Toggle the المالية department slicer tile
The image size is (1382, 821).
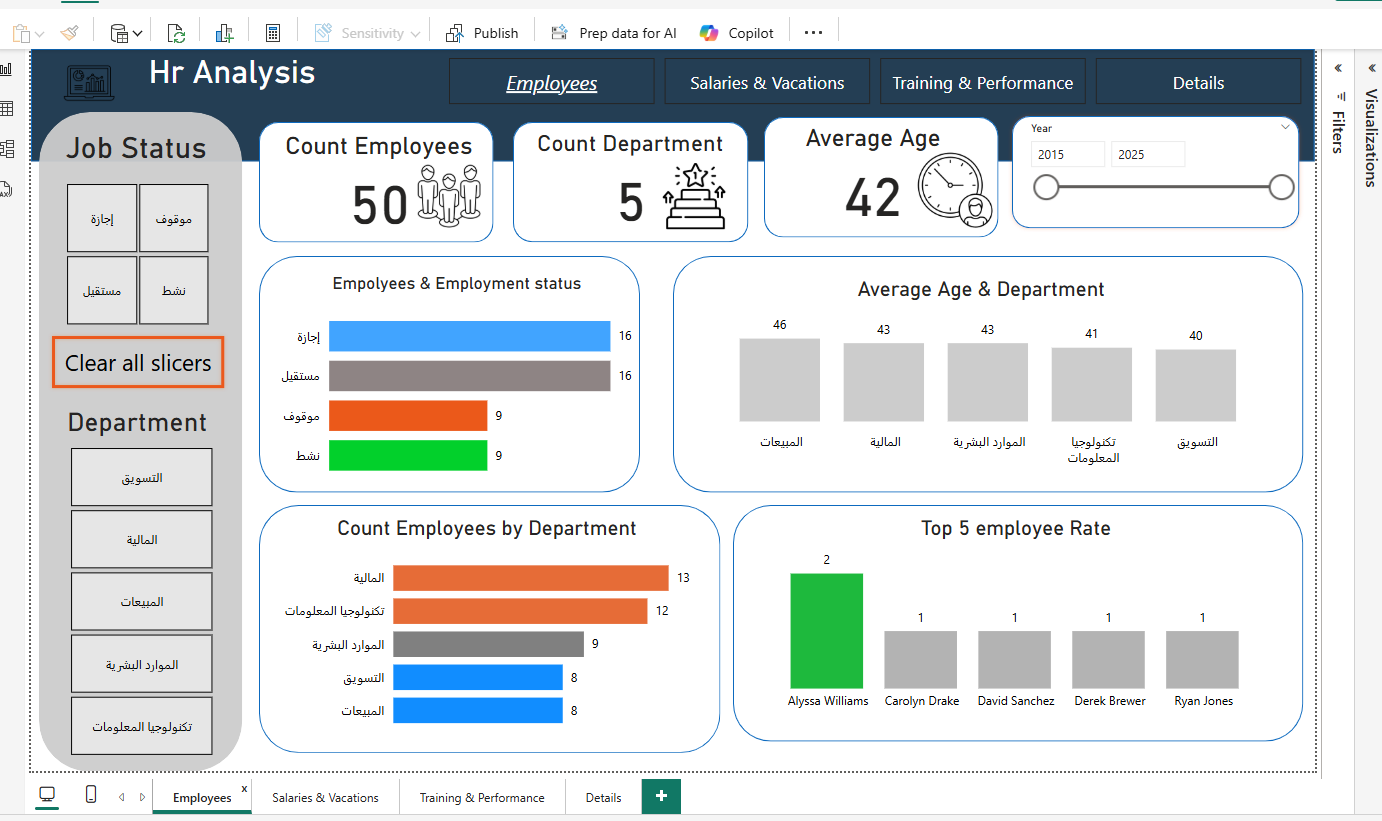(x=141, y=540)
